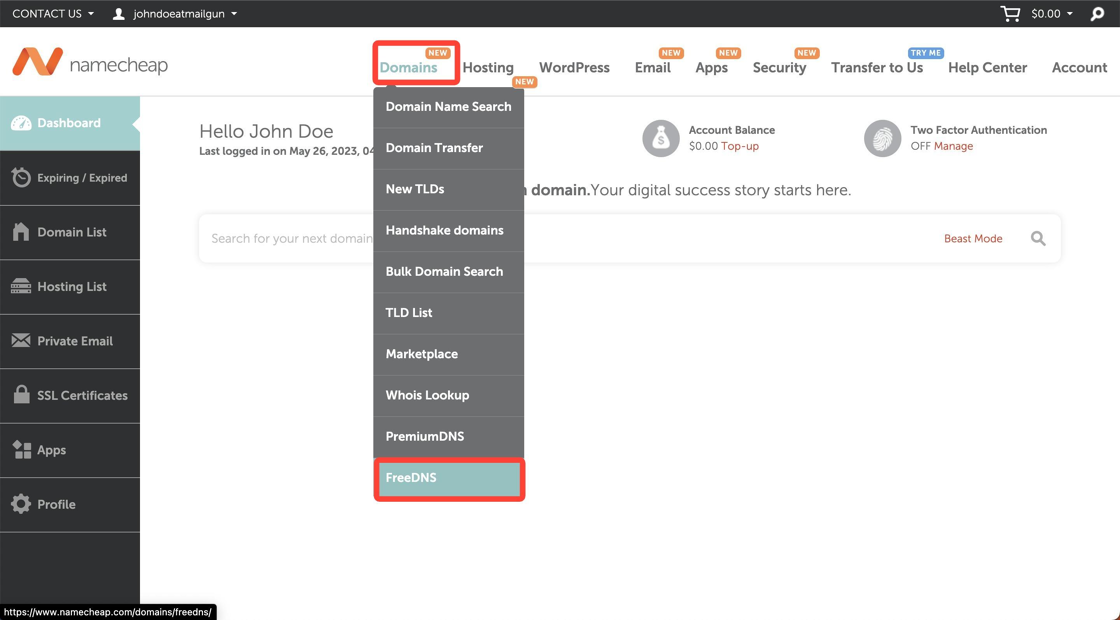Open the johndoeatmailgun account dropdown
The width and height of the screenshot is (1120, 620).
coord(185,14)
